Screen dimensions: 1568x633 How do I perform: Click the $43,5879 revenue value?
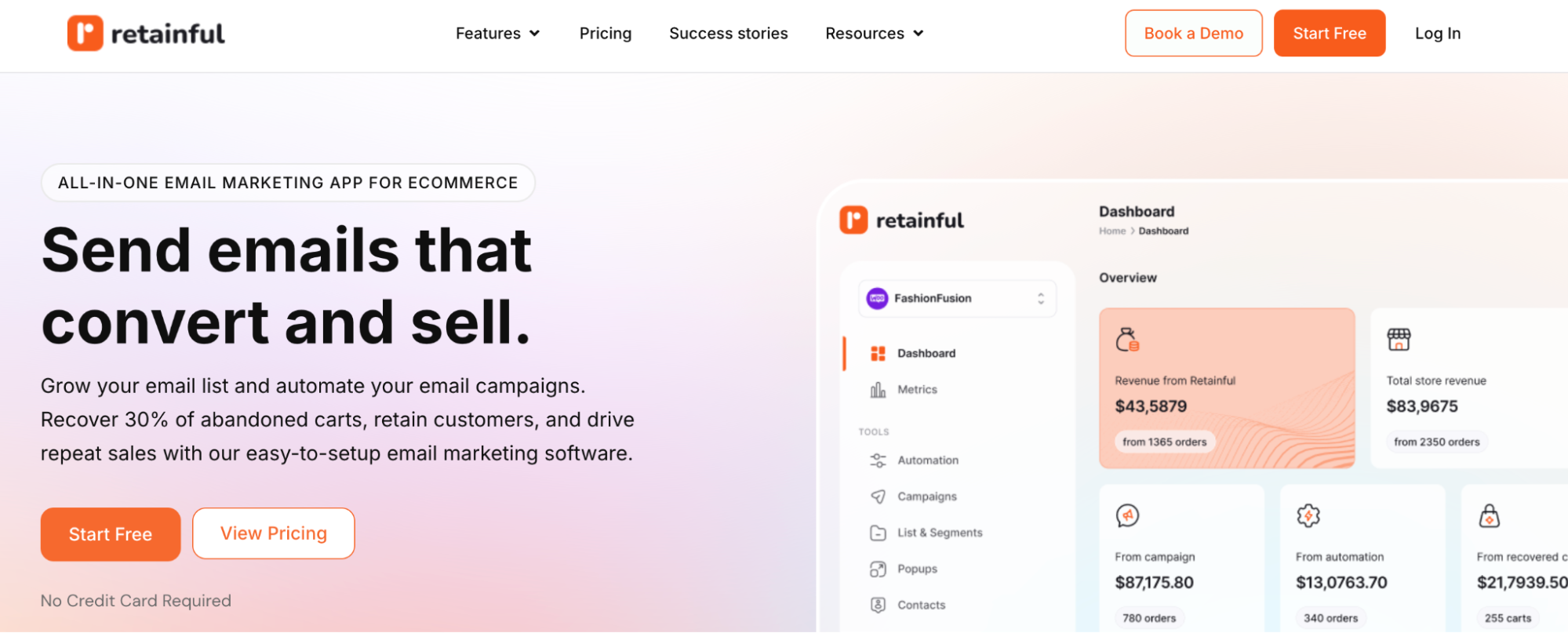point(1151,406)
